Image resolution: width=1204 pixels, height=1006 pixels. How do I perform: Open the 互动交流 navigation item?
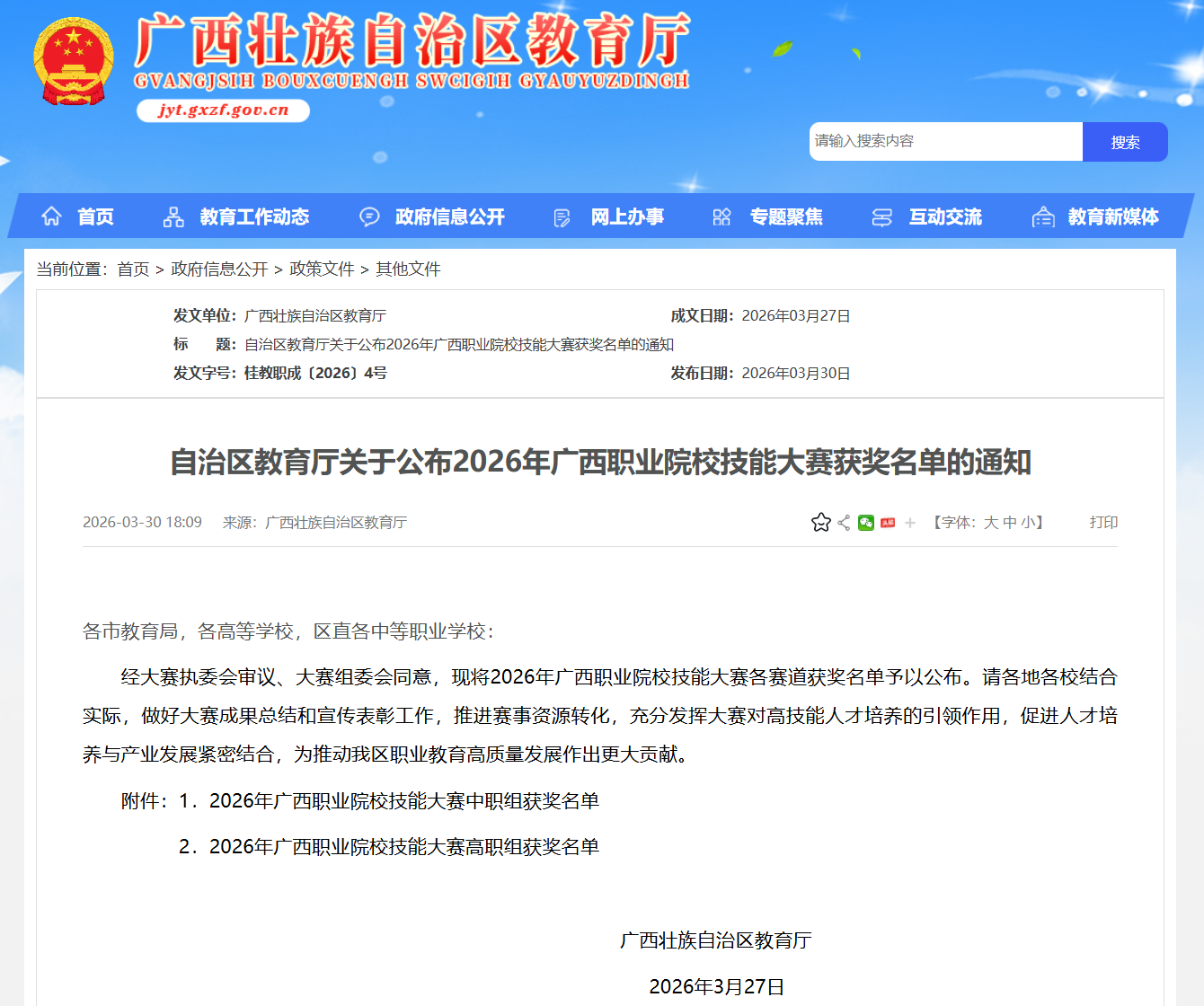945,217
